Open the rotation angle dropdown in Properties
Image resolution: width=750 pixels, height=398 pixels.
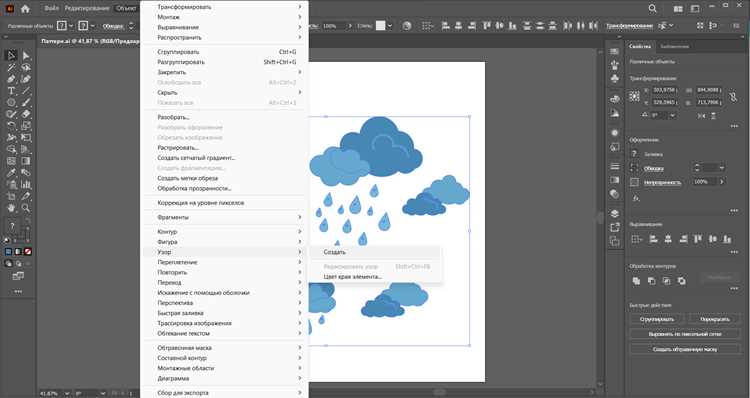(x=673, y=115)
